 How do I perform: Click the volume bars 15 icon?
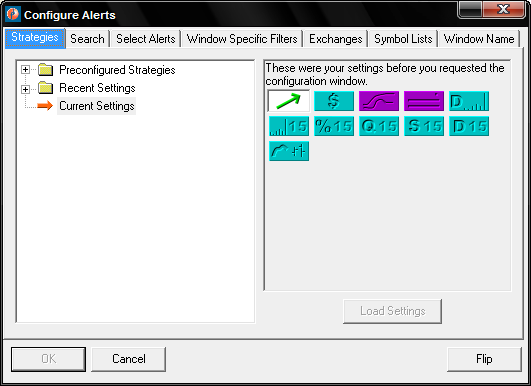tap(289, 126)
